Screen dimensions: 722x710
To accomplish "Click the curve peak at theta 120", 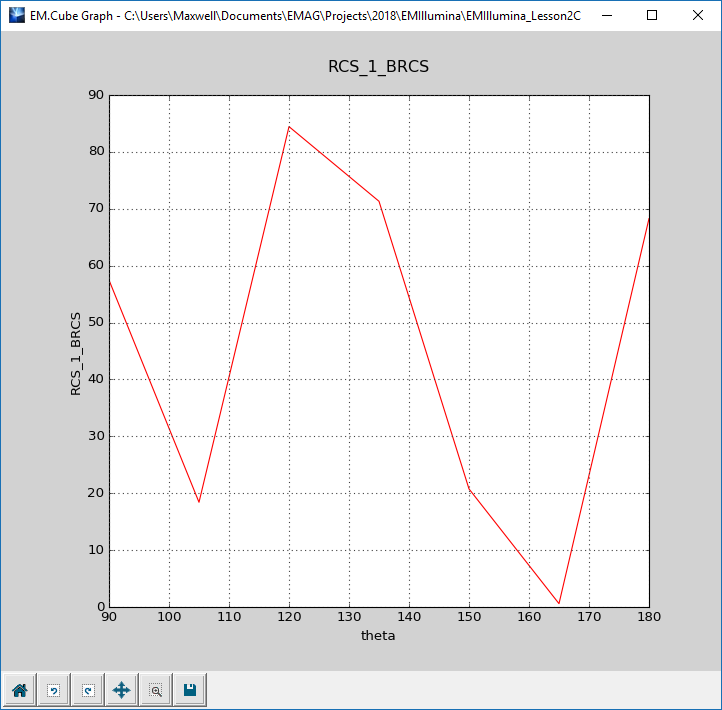I will coord(289,127).
